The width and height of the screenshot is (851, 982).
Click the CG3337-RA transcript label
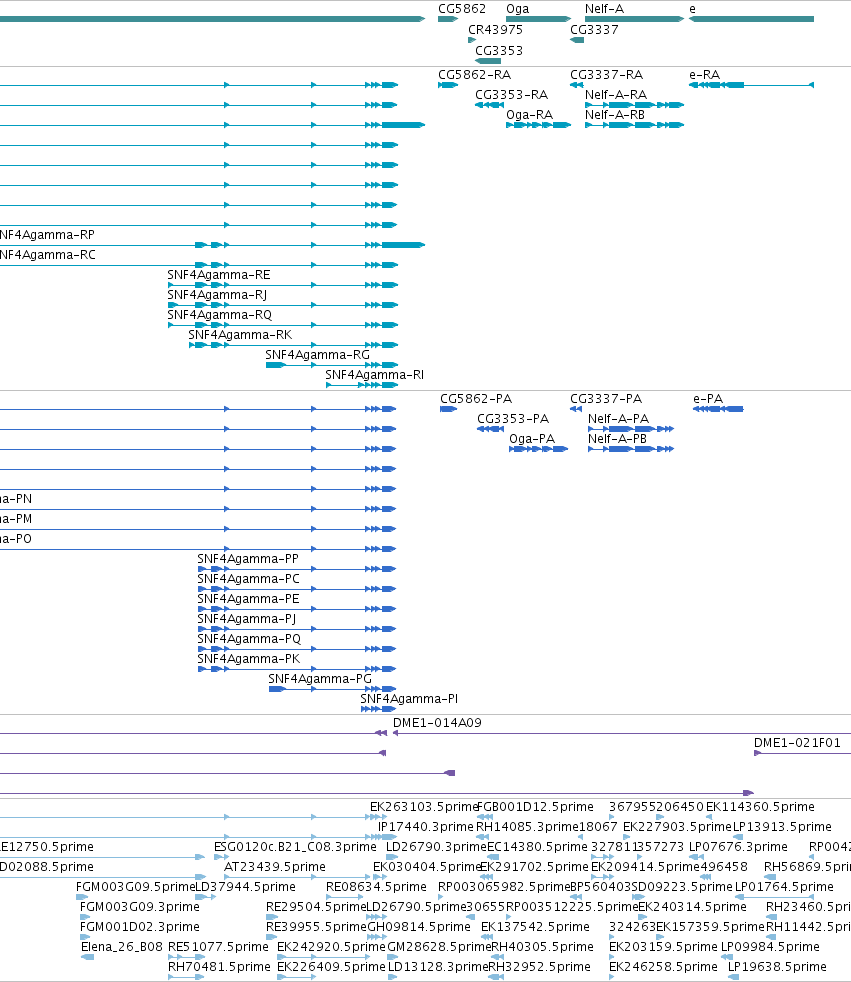pyautogui.click(x=606, y=75)
